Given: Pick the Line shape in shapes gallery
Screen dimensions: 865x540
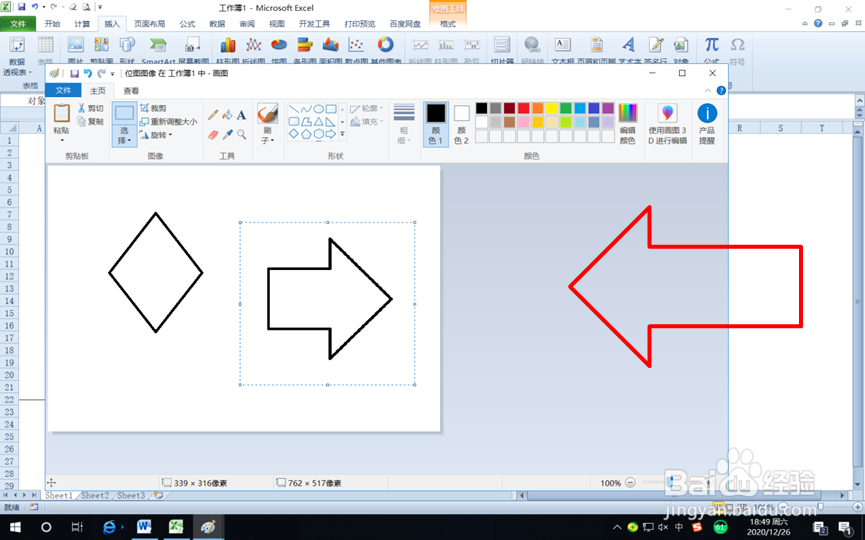Looking at the screenshot, I should tap(294, 109).
